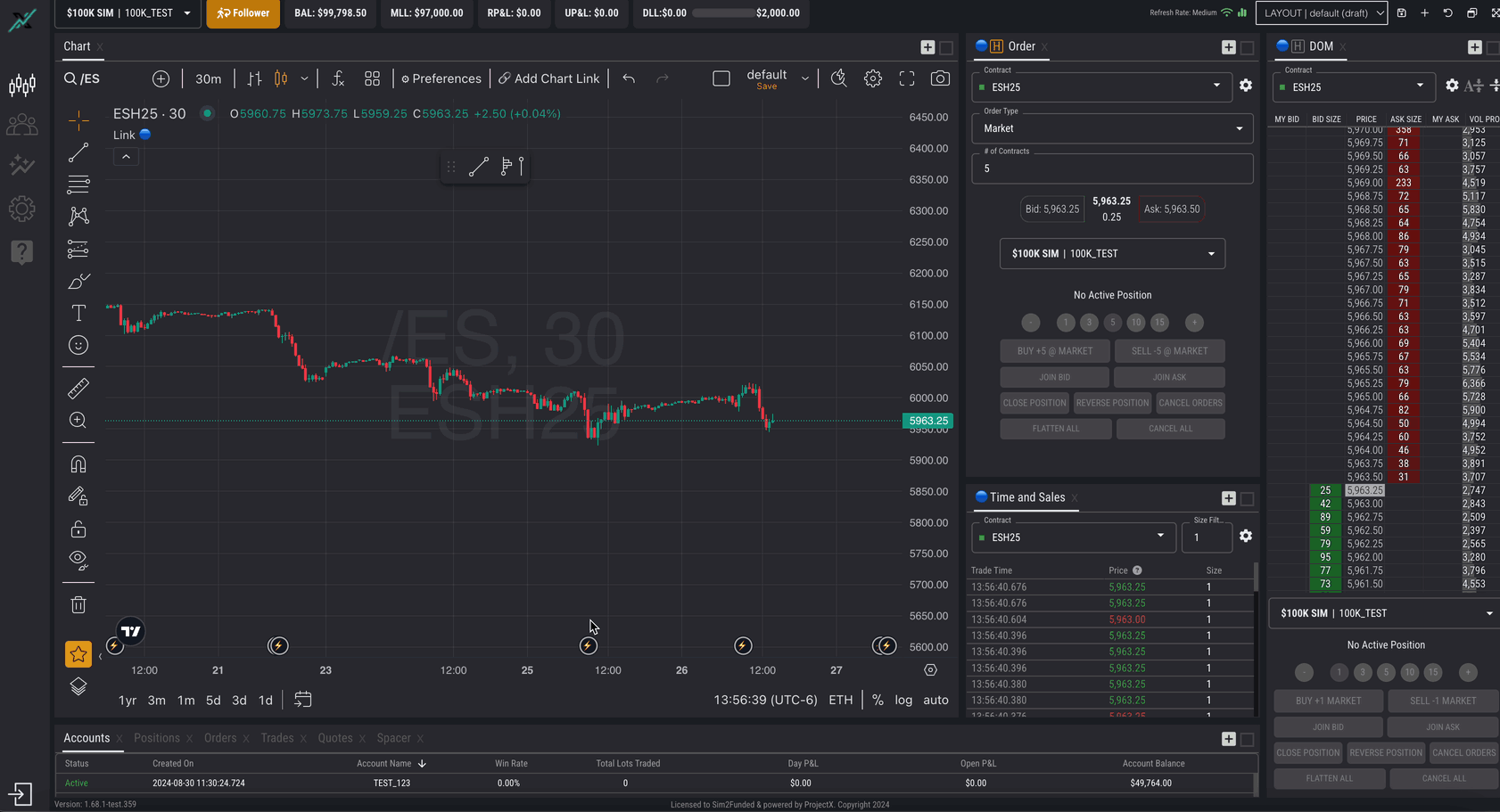Open chart settings gear icon
1500x812 pixels.
(873, 78)
